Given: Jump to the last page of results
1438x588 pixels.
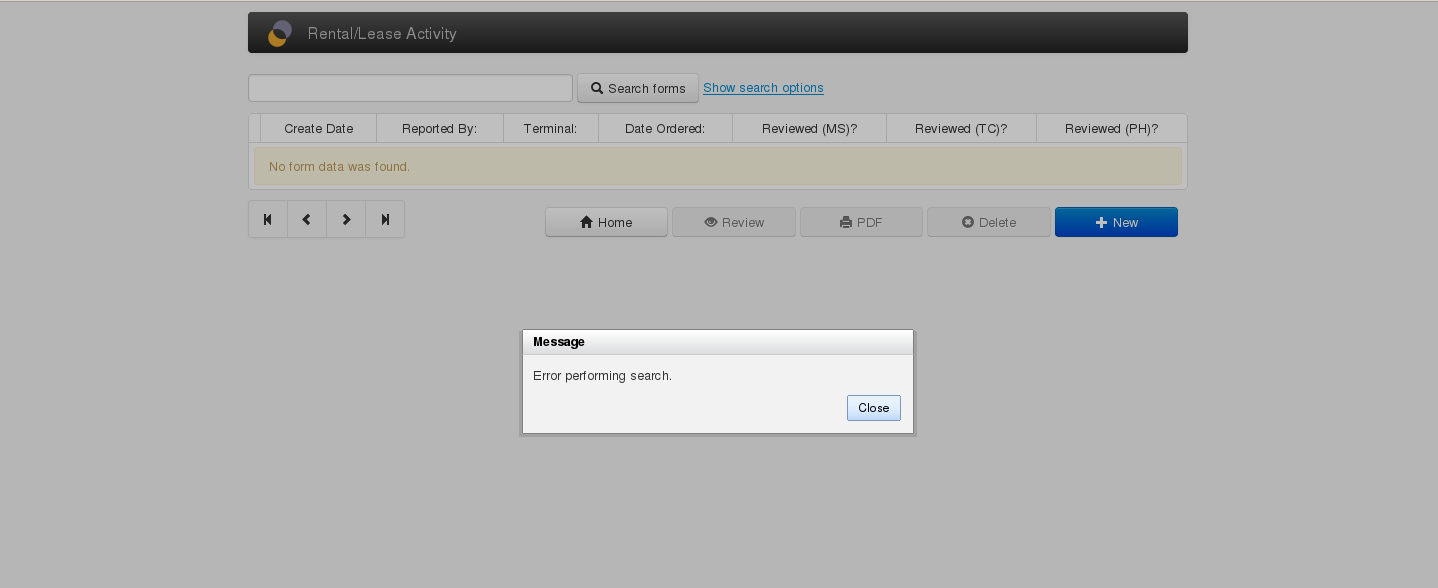Looking at the screenshot, I should (385, 220).
